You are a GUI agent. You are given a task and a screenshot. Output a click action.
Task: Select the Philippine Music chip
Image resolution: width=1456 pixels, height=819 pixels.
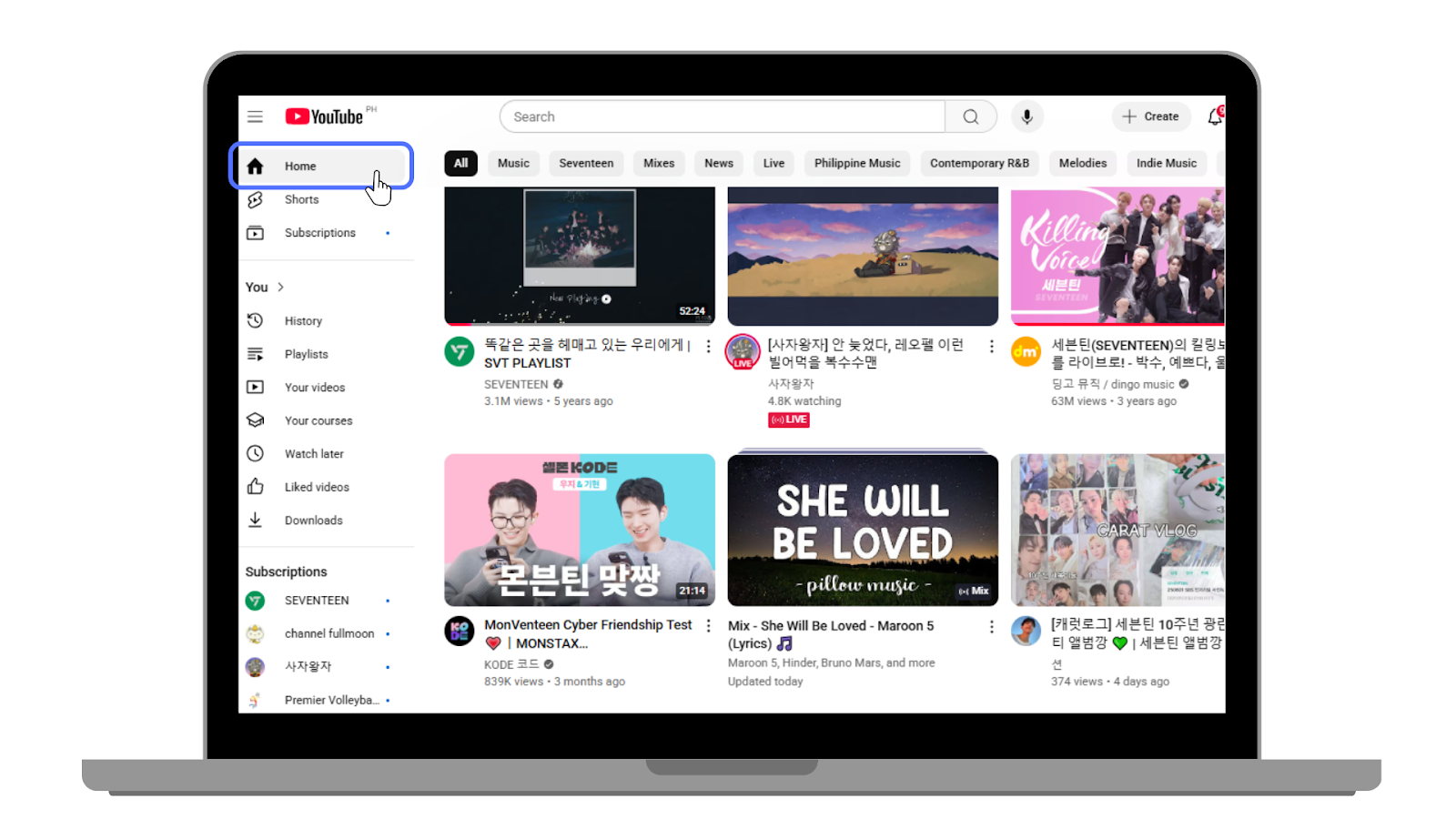(857, 163)
